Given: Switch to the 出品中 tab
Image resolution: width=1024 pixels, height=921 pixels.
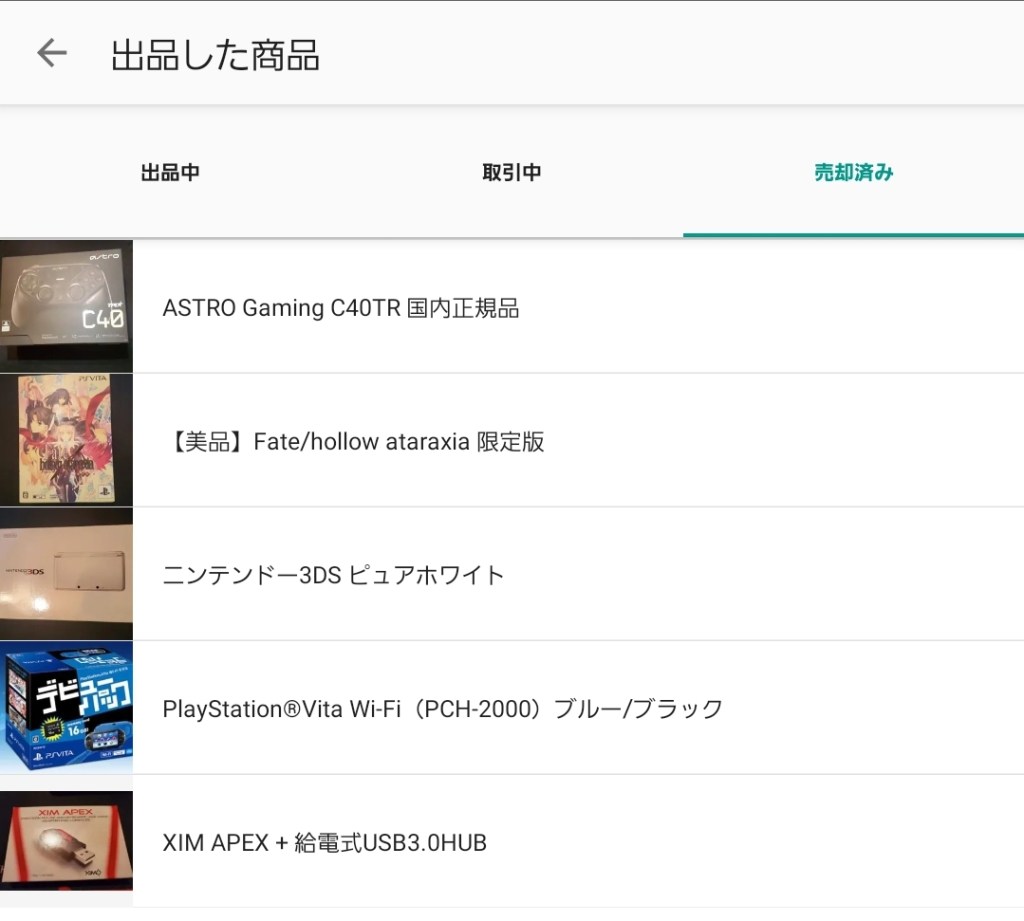Looking at the screenshot, I should coord(170,172).
